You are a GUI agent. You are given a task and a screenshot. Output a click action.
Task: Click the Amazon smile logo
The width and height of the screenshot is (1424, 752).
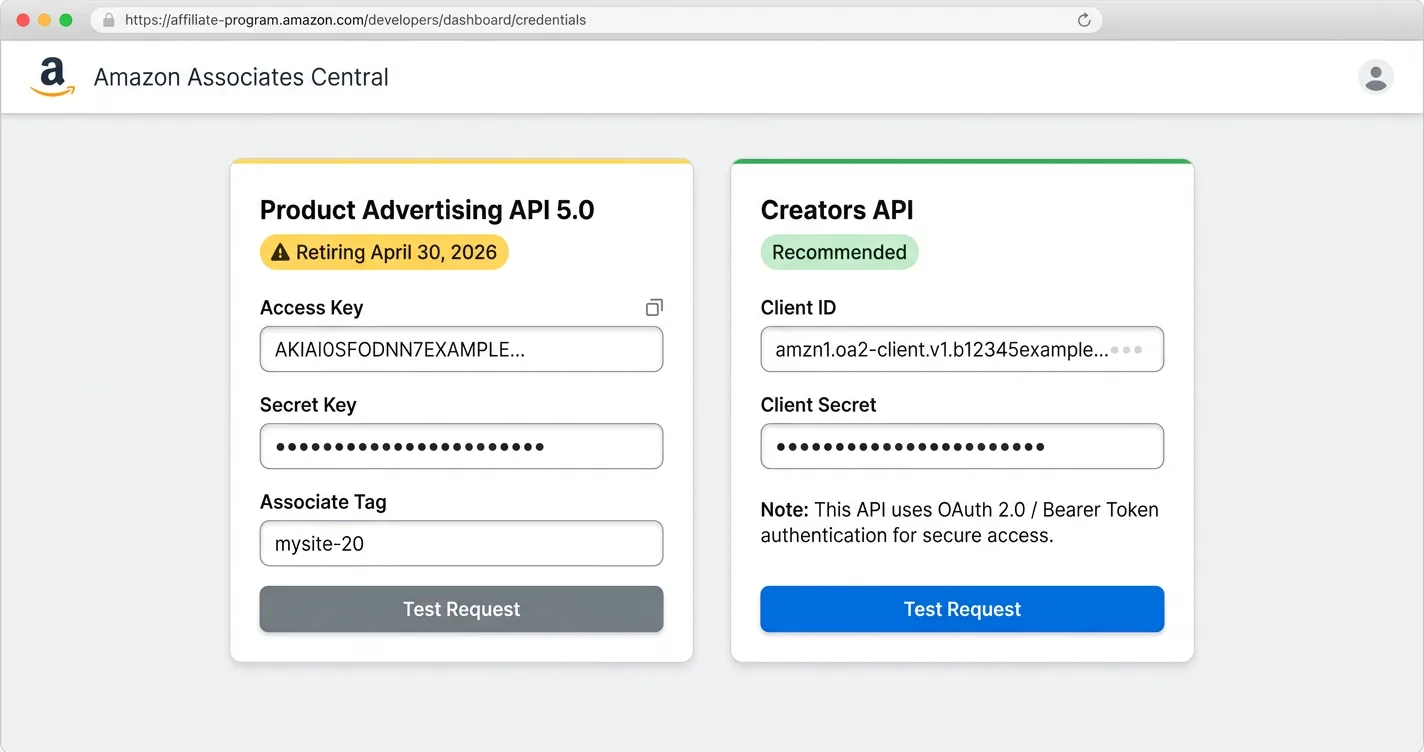tap(51, 75)
